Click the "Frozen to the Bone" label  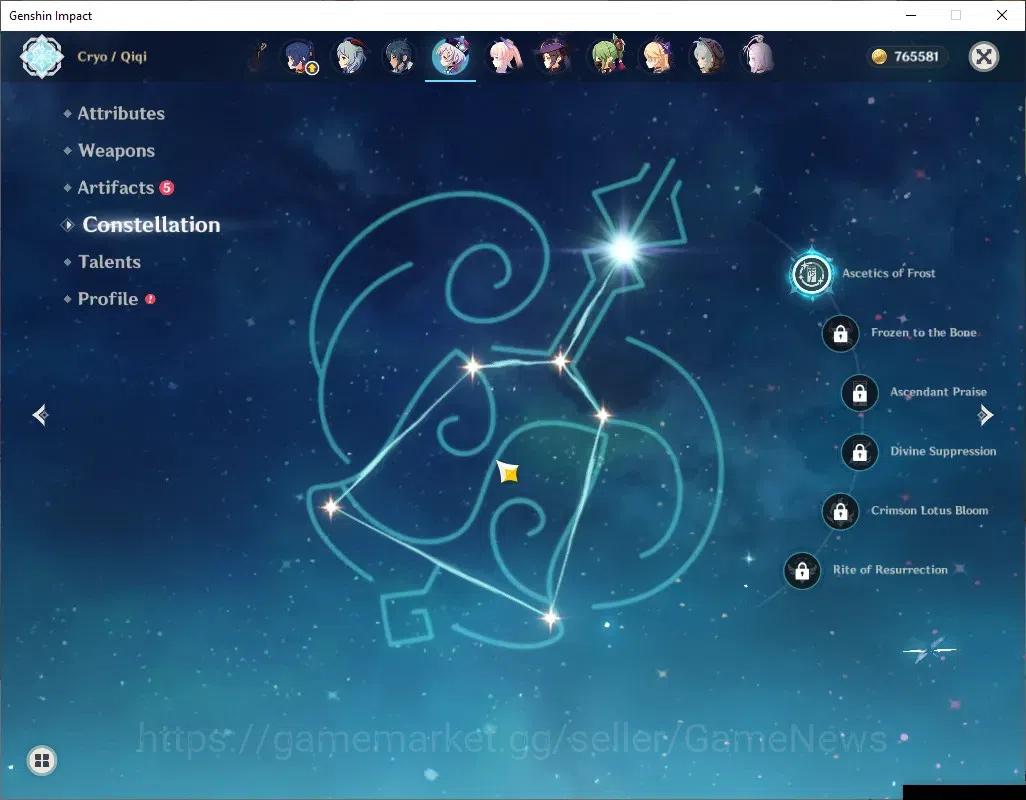point(923,332)
